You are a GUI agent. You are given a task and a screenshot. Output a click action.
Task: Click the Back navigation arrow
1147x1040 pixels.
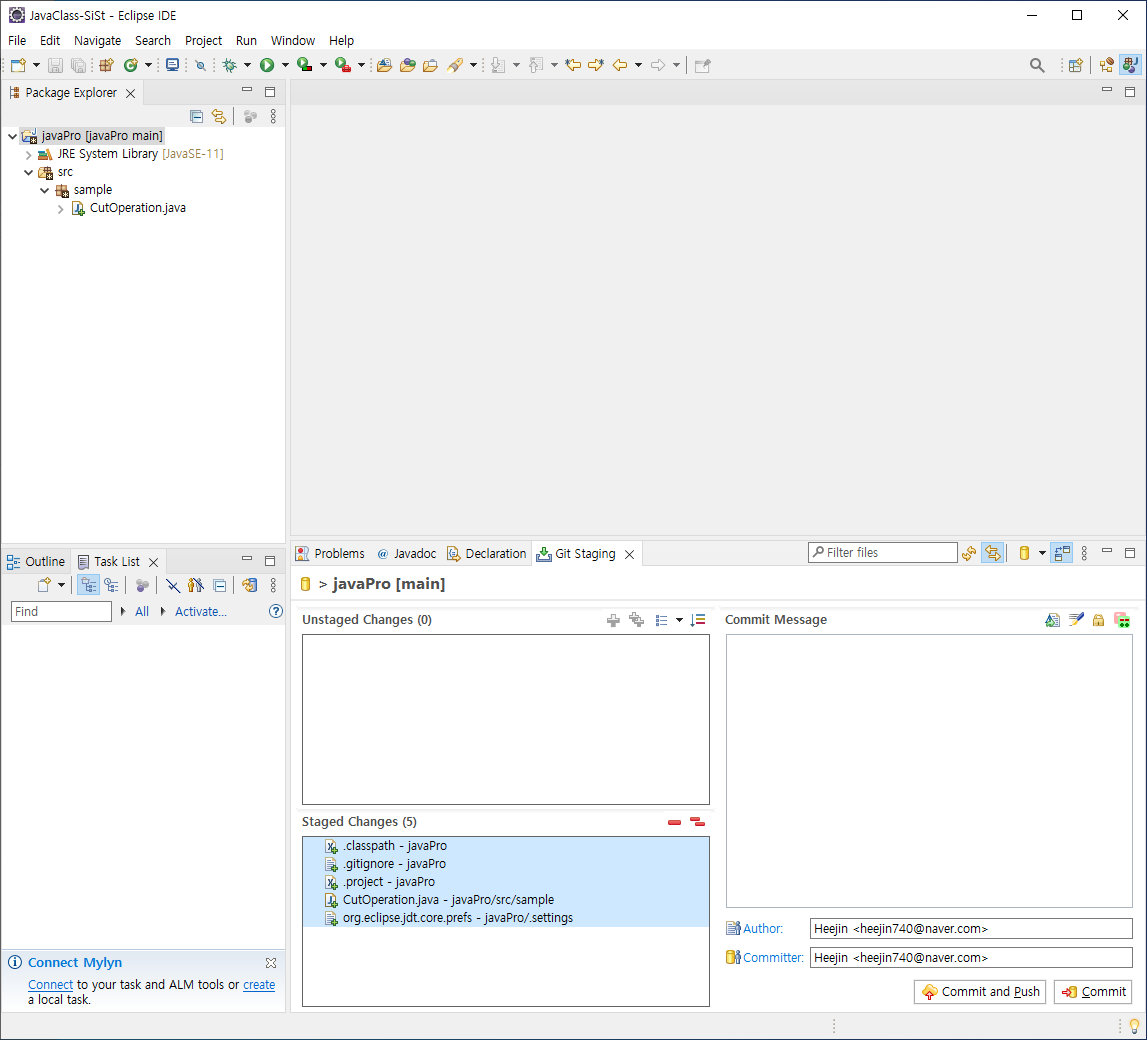620,65
